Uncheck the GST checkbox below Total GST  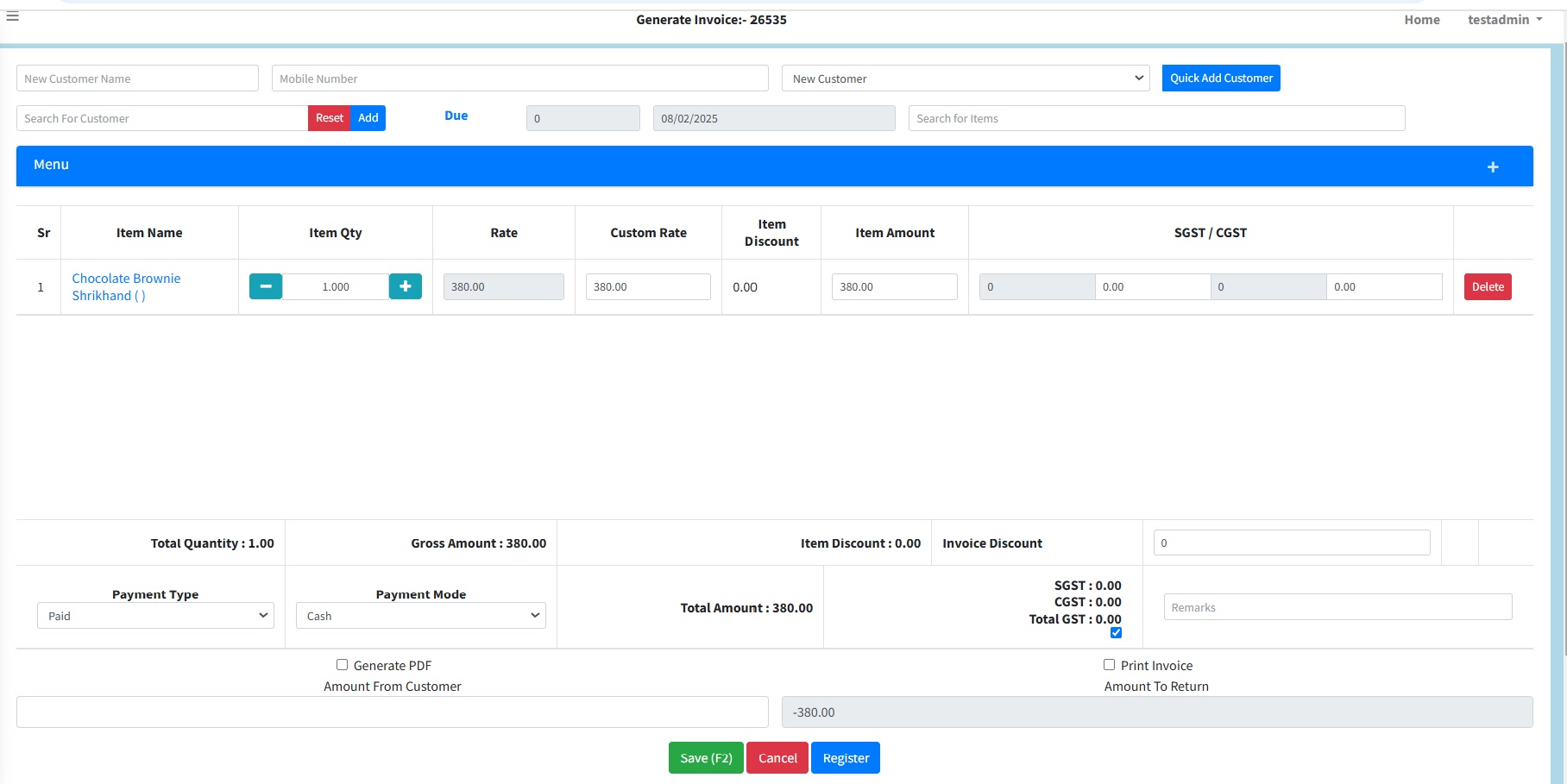[x=1116, y=633]
